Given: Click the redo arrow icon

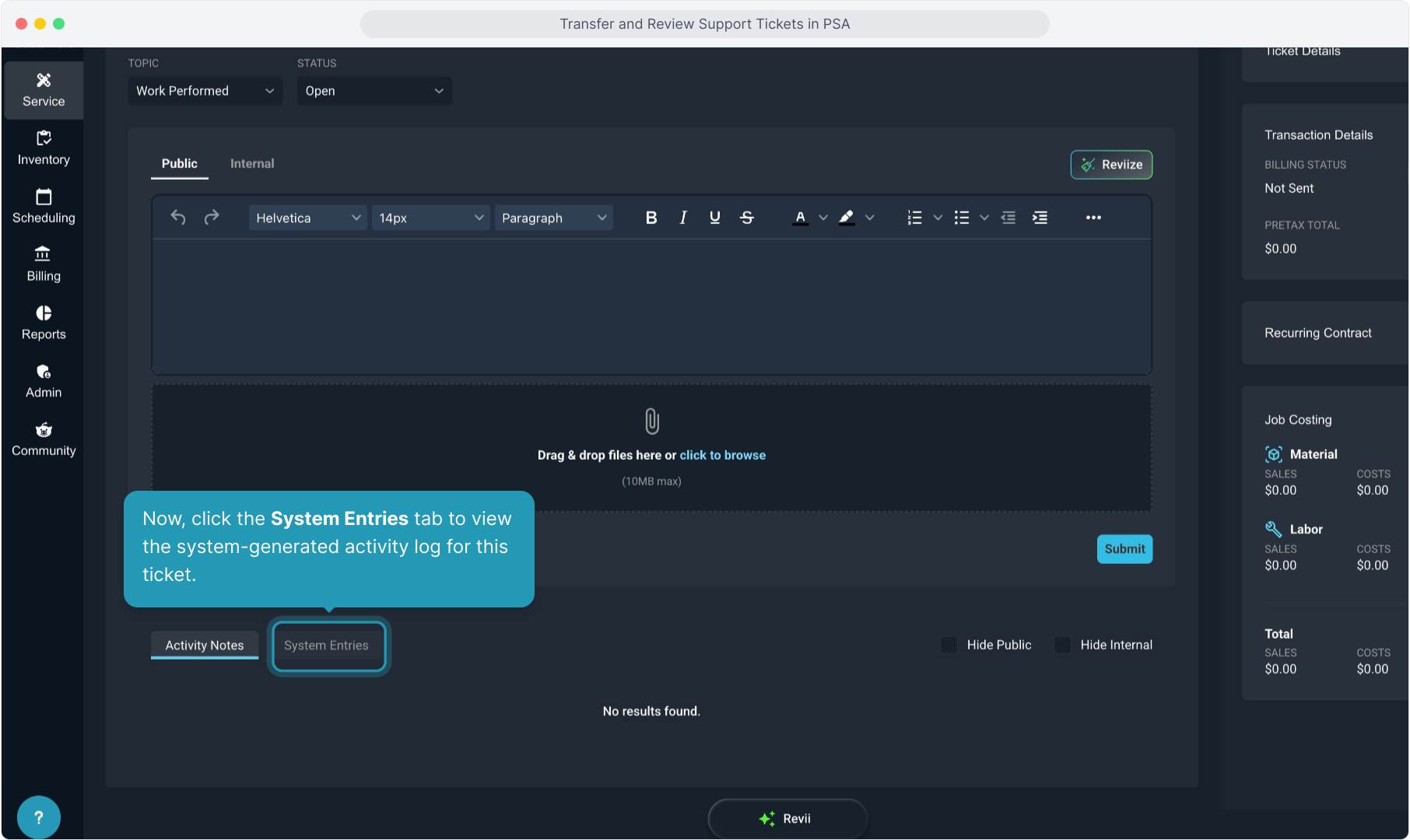Looking at the screenshot, I should pos(212,218).
